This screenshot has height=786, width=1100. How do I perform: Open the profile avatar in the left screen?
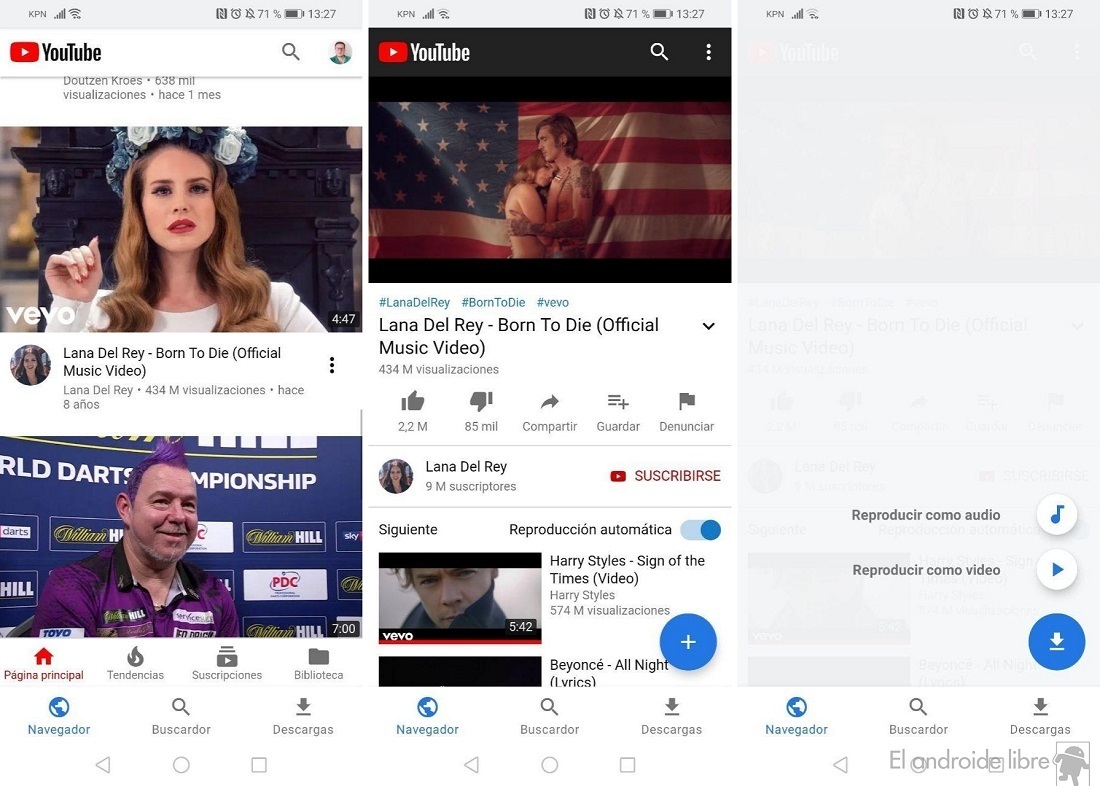click(340, 52)
